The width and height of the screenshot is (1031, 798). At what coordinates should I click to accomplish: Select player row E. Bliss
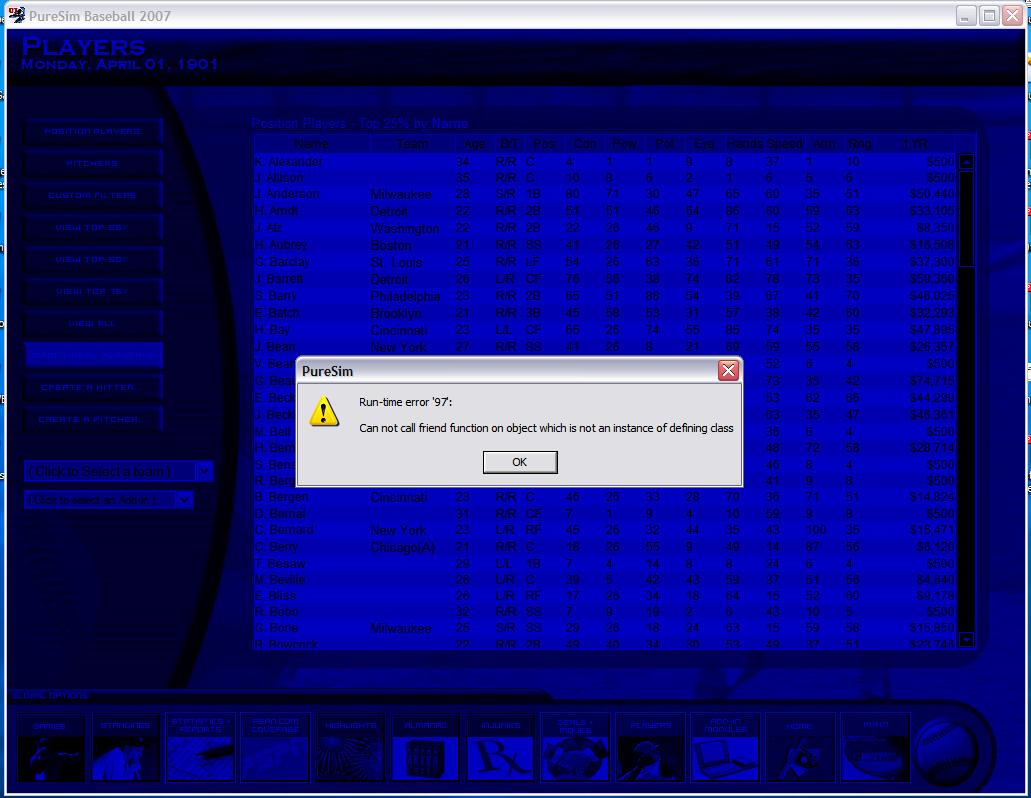pos(605,596)
